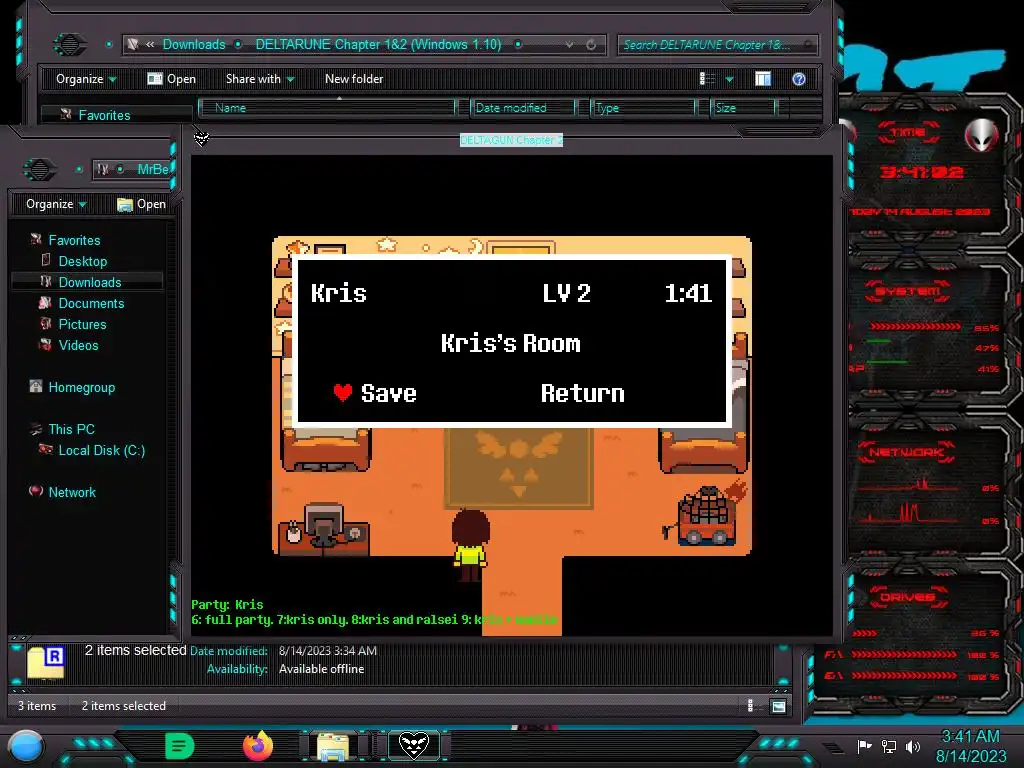Viewport: 1024px width, 768px height.
Task: Open Documents in the navigation pane
Action: [x=91, y=303]
